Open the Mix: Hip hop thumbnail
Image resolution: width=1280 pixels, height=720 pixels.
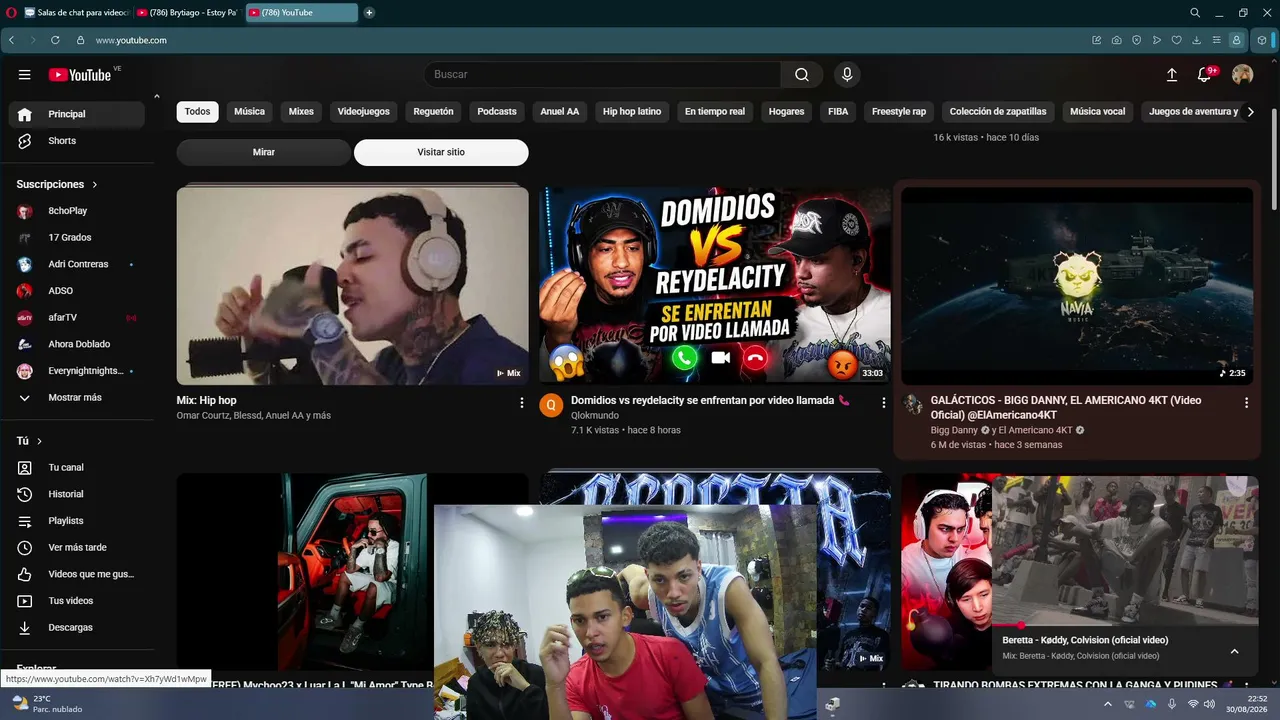click(x=353, y=285)
